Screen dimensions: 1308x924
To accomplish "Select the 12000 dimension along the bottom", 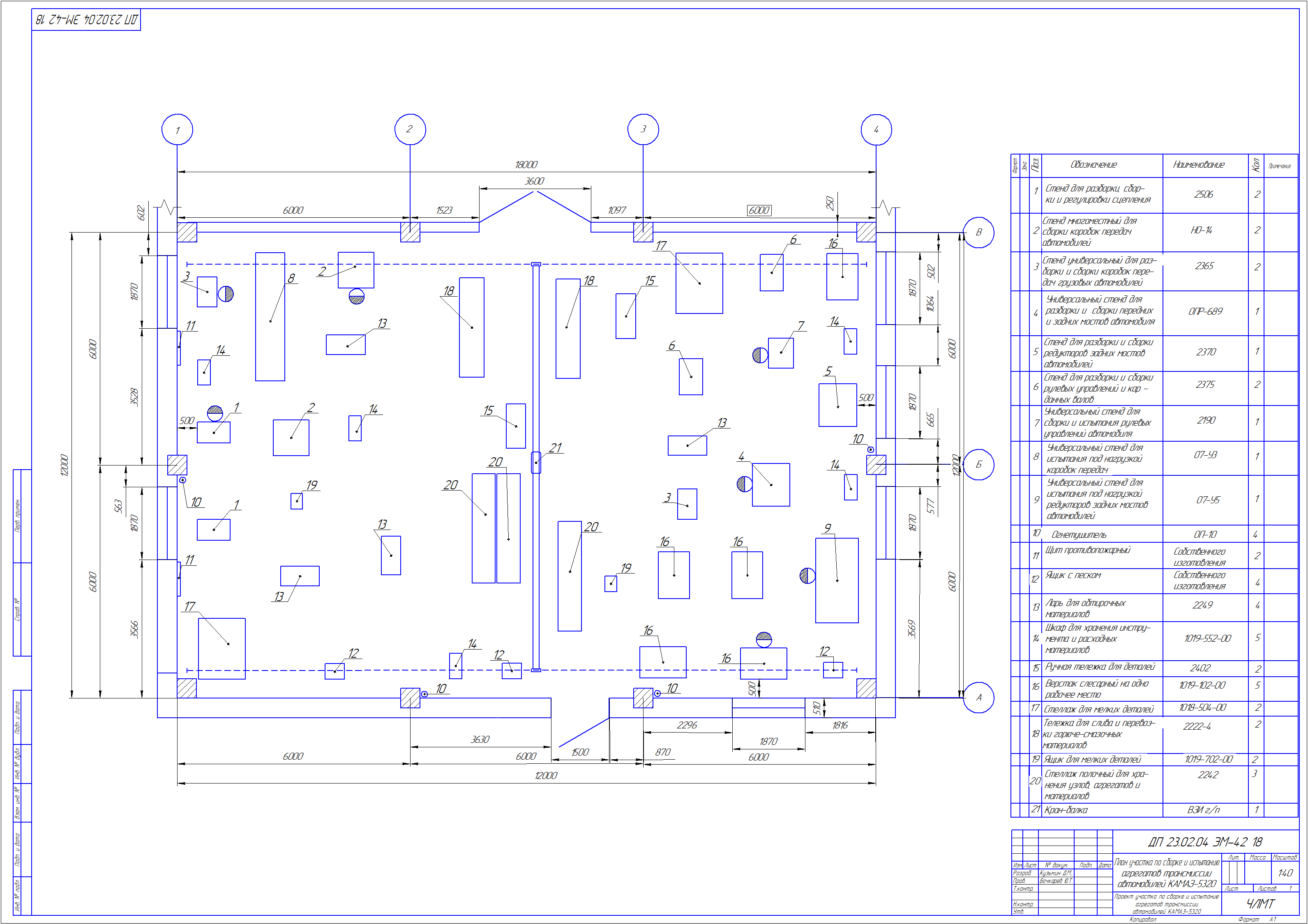I will [x=545, y=775].
